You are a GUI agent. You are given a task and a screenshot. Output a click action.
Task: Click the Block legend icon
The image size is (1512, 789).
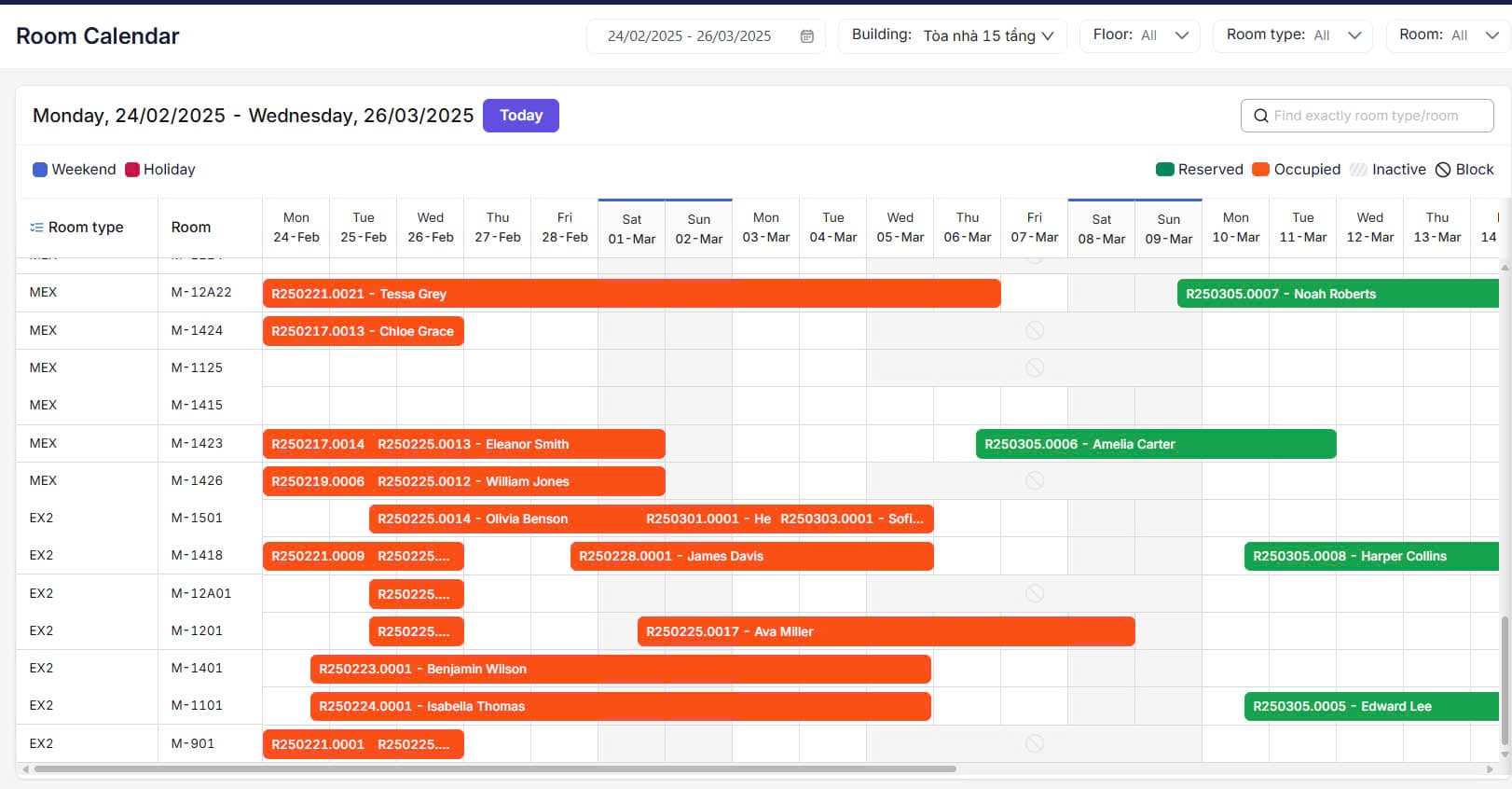point(1443,170)
